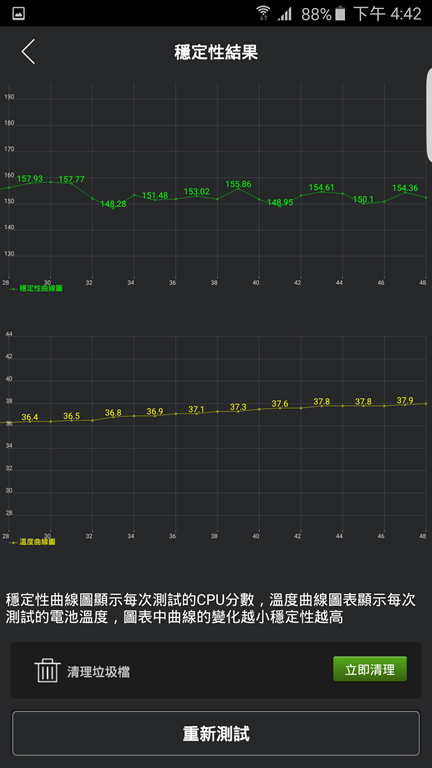Select the 36.5 temperature data point
Image resolution: width=432 pixels, height=768 pixels.
click(72, 416)
